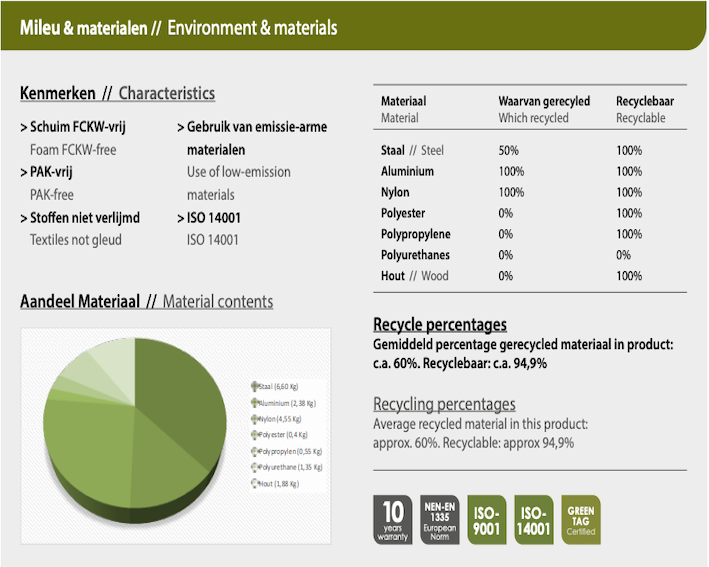
Task: Click the Recycle percentages heading
Action: tap(439, 325)
